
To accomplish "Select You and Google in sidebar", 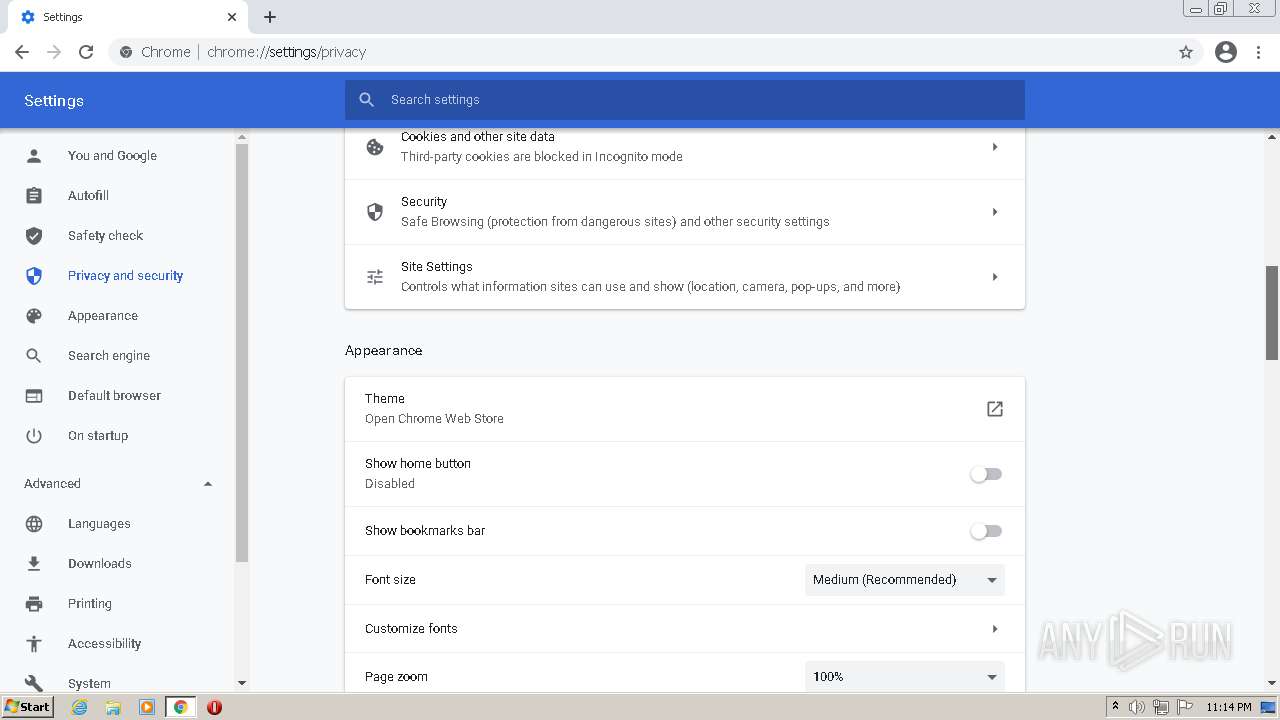I will tap(112, 156).
